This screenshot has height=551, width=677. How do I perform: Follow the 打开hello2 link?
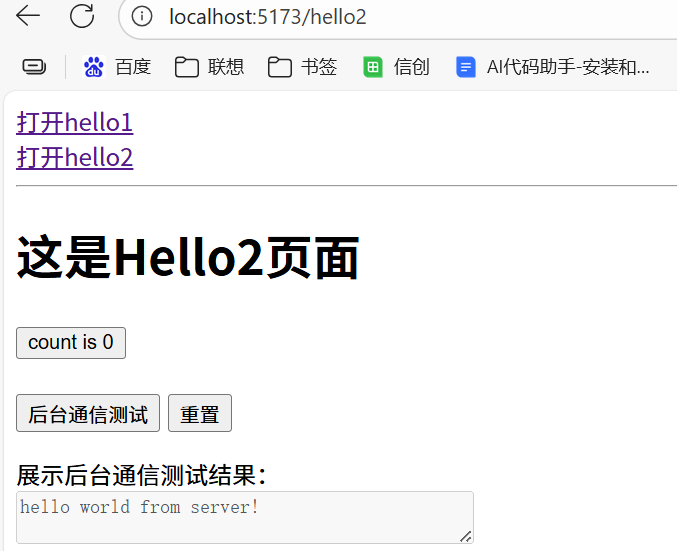click(x=75, y=157)
